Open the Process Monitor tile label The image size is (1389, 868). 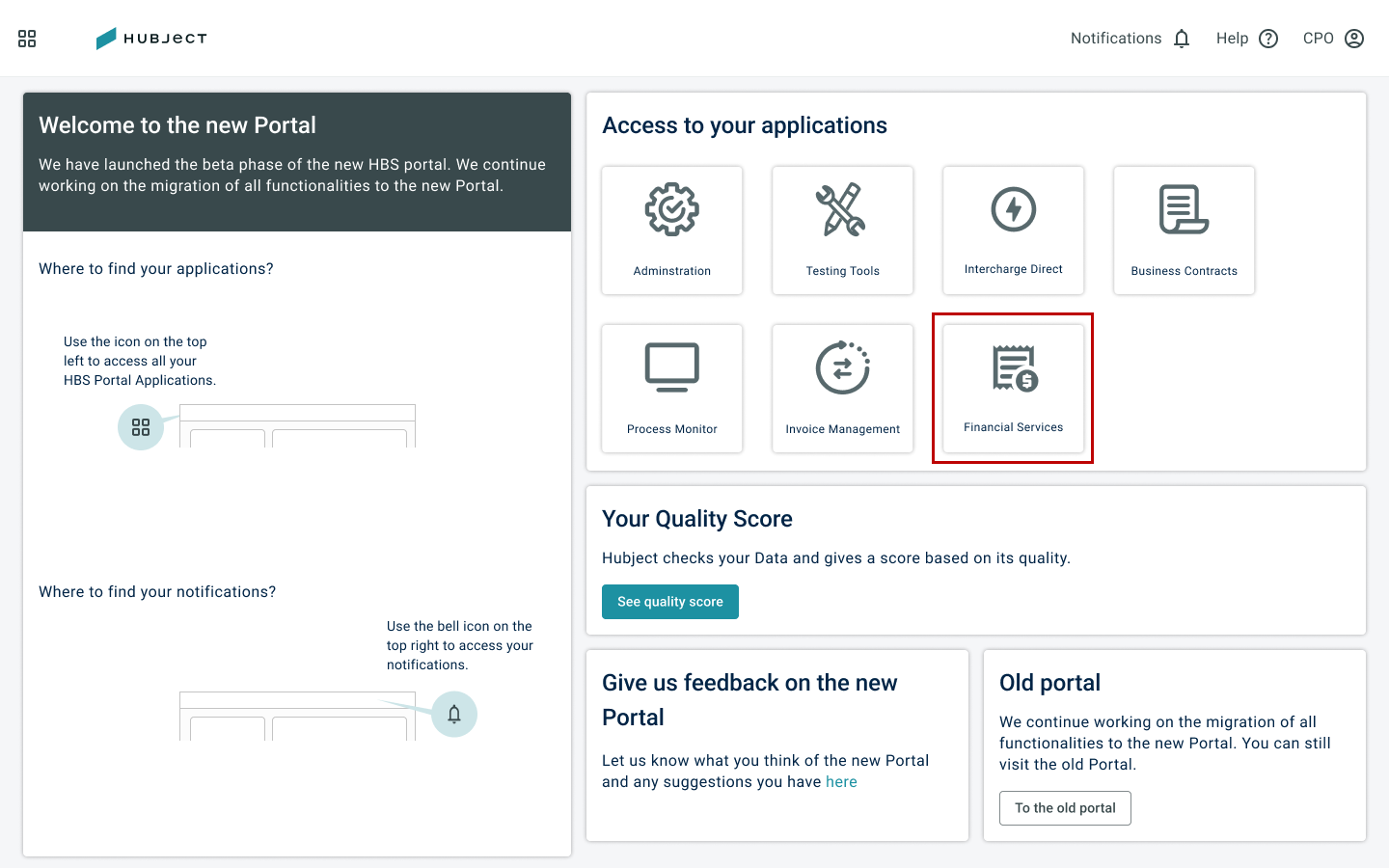pos(672,429)
